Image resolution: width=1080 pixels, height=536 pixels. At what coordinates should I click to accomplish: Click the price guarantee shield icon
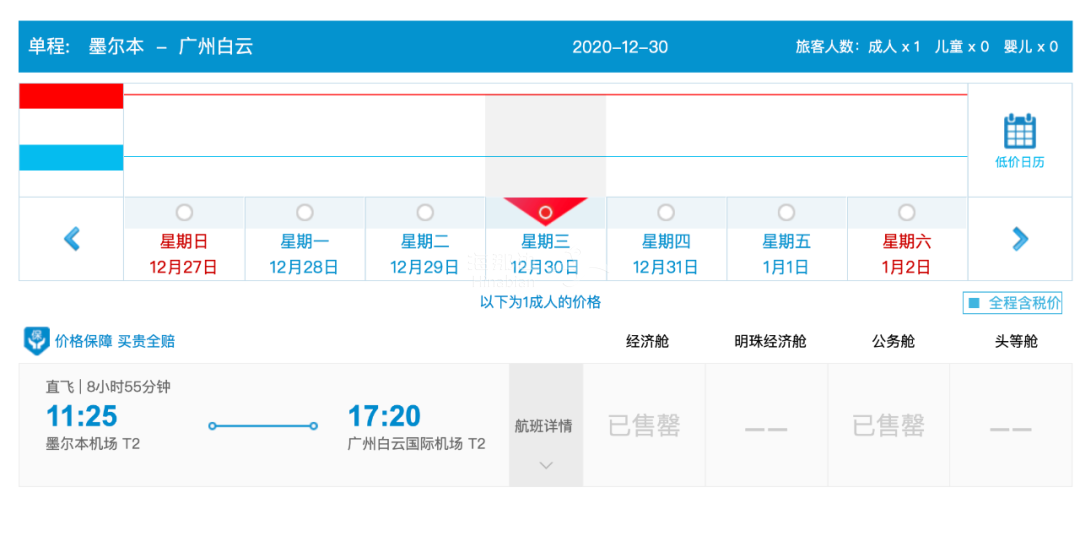coord(36,341)
